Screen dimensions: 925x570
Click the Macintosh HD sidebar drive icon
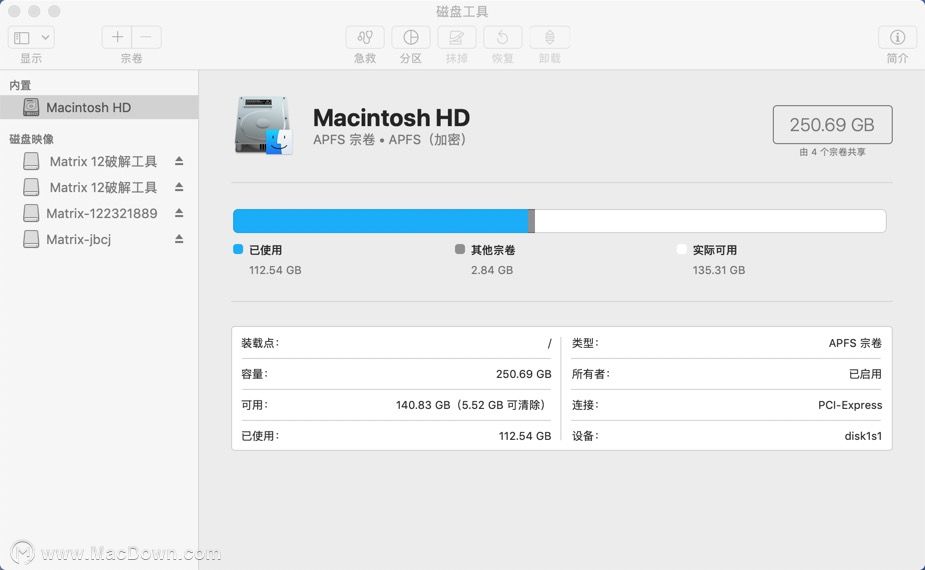(31, 107)
